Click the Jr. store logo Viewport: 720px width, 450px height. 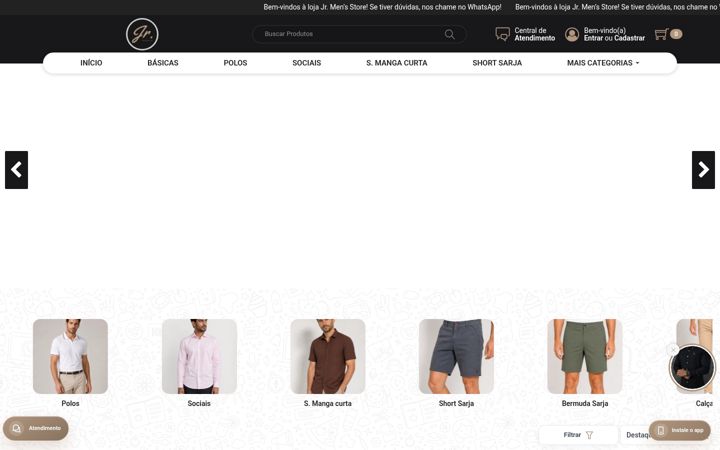[142, 34]
